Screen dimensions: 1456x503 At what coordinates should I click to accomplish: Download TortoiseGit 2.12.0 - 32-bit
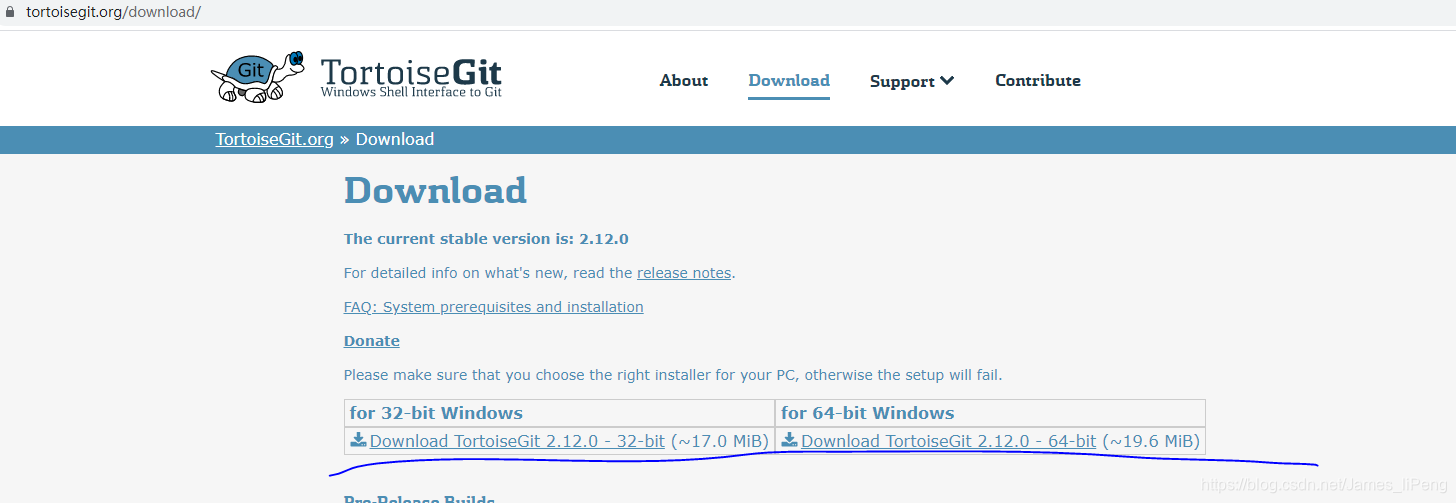pyautogui.click(x=517, y=441)
